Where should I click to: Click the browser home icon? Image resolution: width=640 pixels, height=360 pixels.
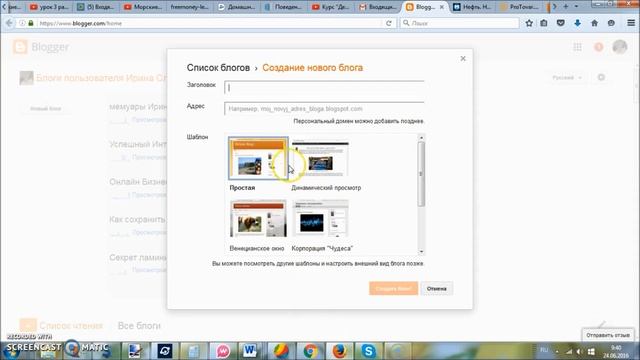pyautogui.click(x=594, y=23)
